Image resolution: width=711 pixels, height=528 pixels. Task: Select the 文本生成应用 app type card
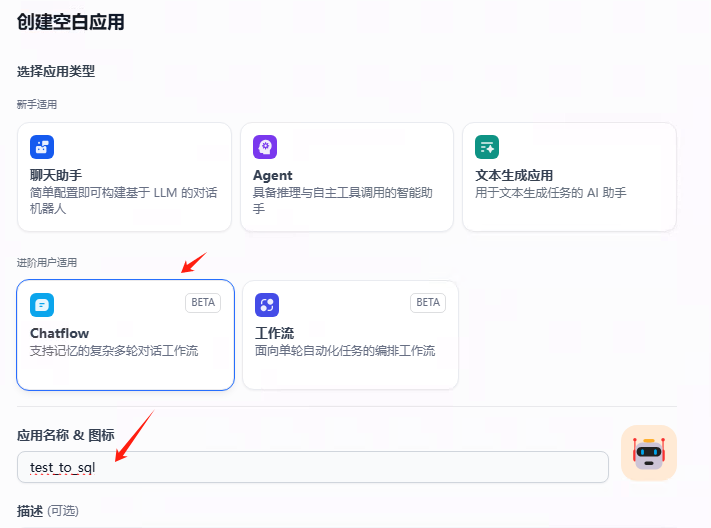[x=570, y=177]
